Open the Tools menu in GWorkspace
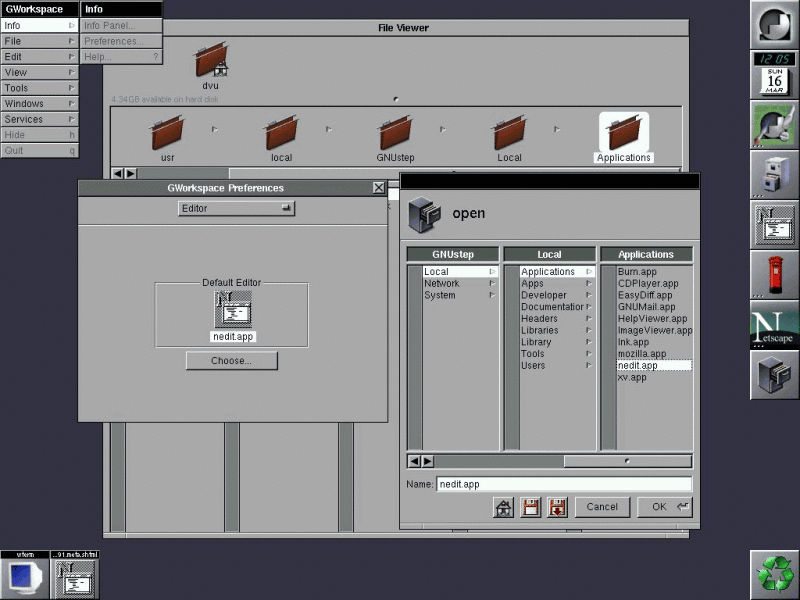 pos(39,88)
